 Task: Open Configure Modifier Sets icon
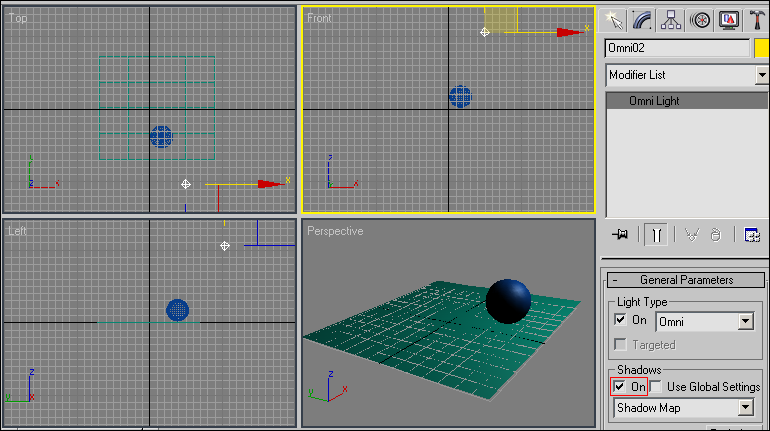752,234
